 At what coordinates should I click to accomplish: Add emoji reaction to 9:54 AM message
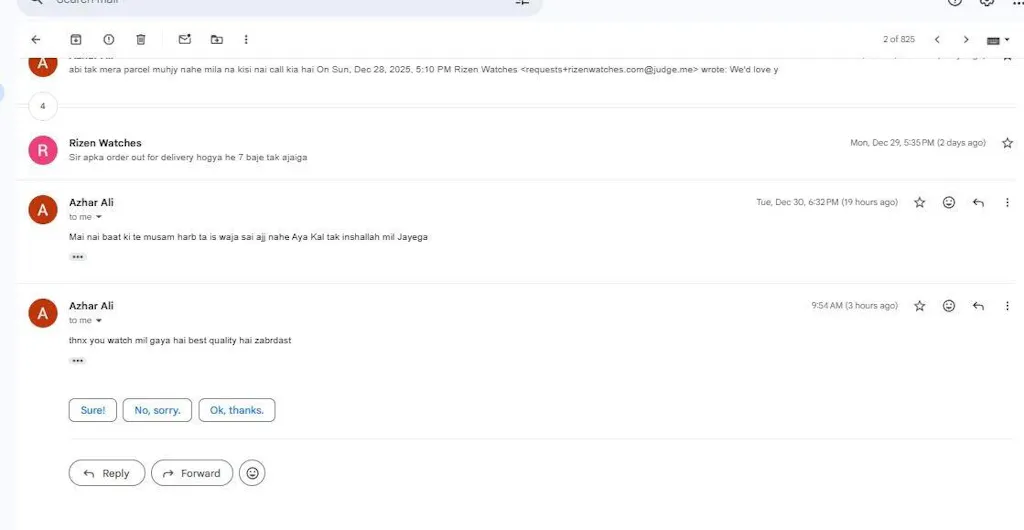click(949, 306)
